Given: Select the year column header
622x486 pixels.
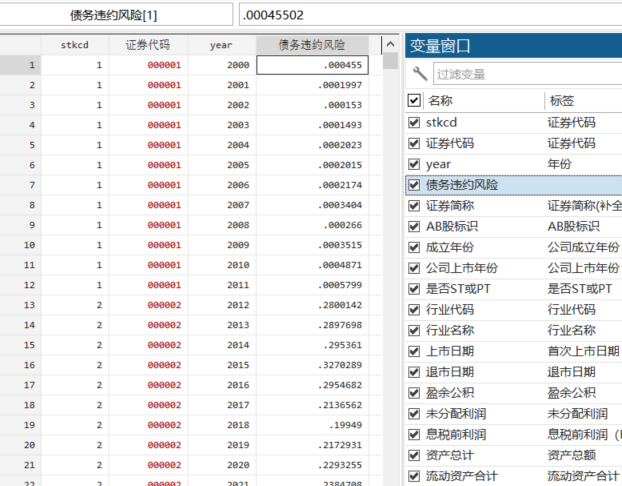Looking at the screenshot, I should click(x=221, y=45).
